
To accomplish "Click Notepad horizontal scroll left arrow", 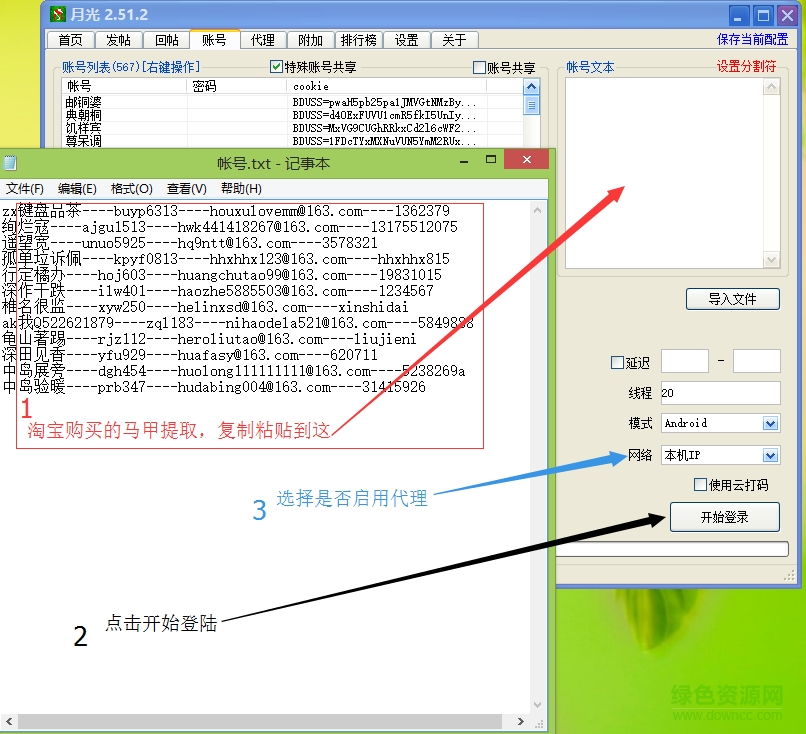I will tap(8, 722).
